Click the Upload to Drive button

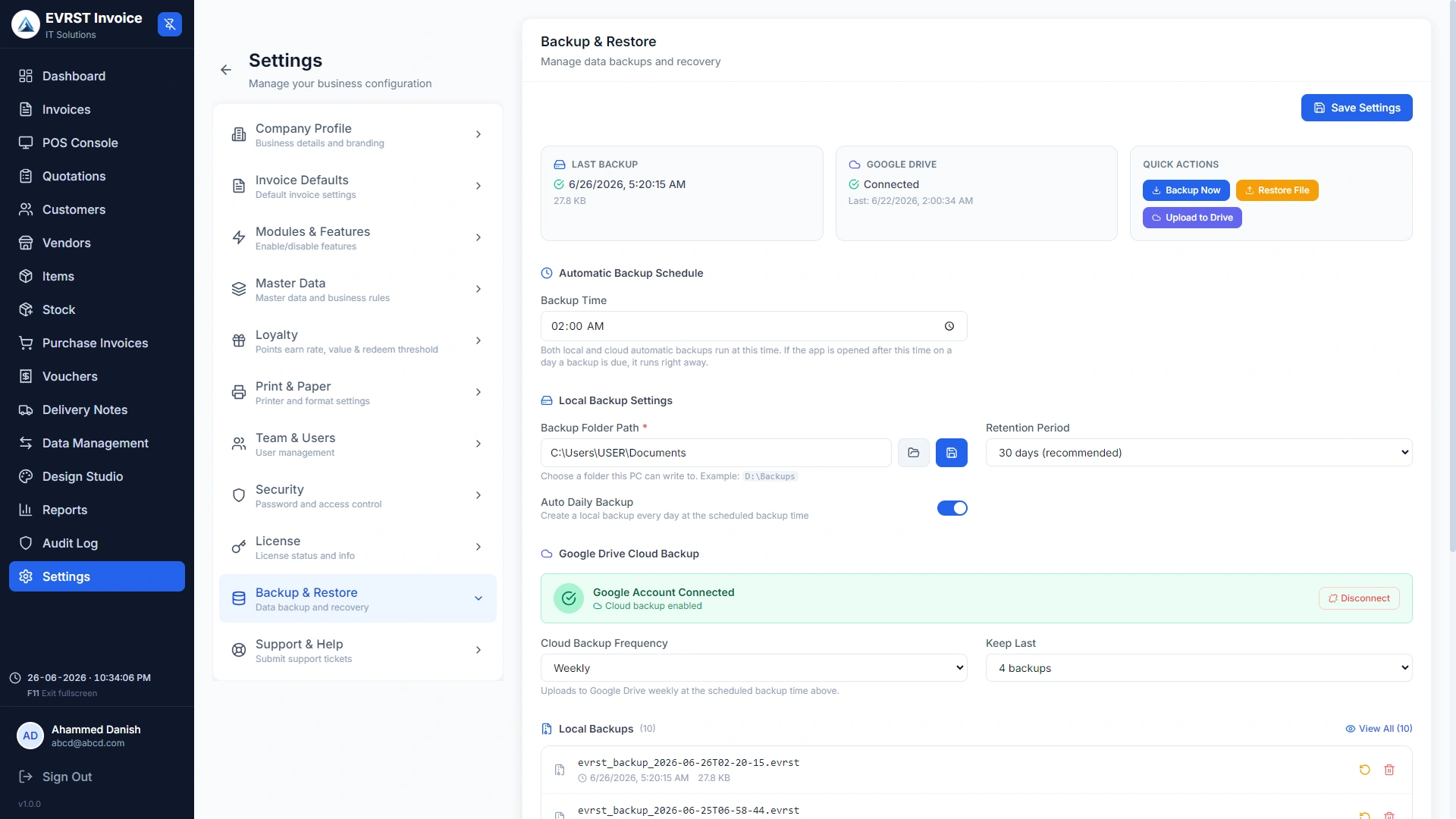pyautogui.click(x=1192, y=218)
